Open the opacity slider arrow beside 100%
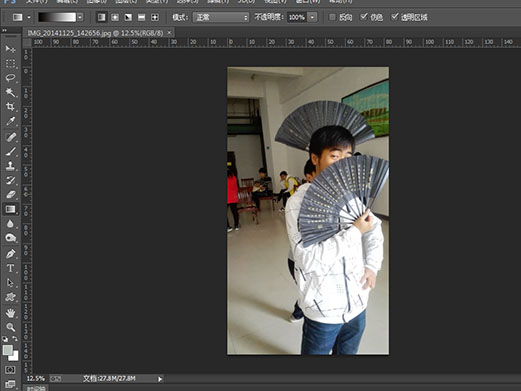Screen dimensions: 521x391 coord(312,17)
